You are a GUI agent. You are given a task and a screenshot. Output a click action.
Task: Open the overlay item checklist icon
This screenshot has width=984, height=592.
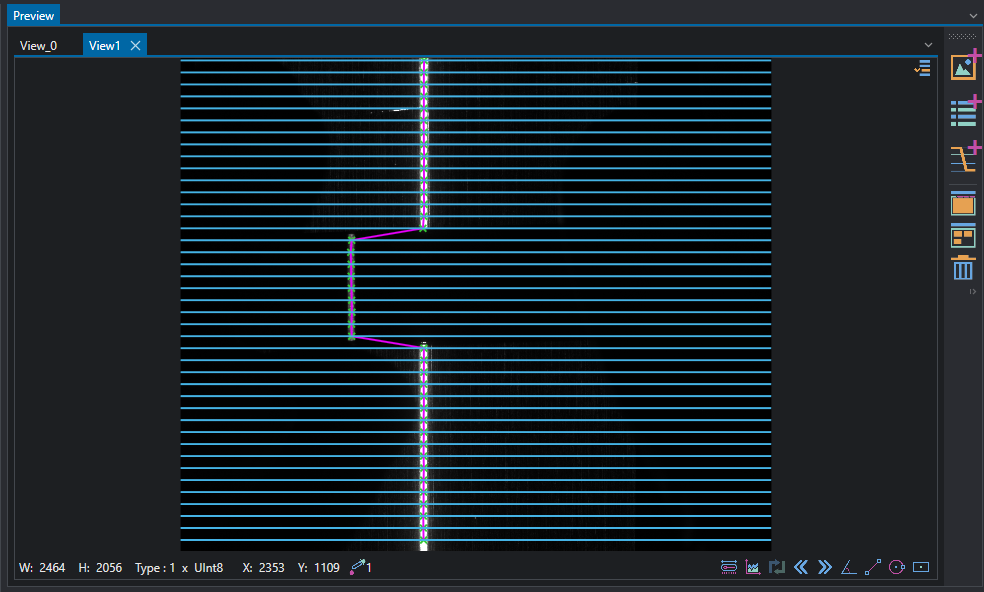pyautogui.click(x=922, y=68)
